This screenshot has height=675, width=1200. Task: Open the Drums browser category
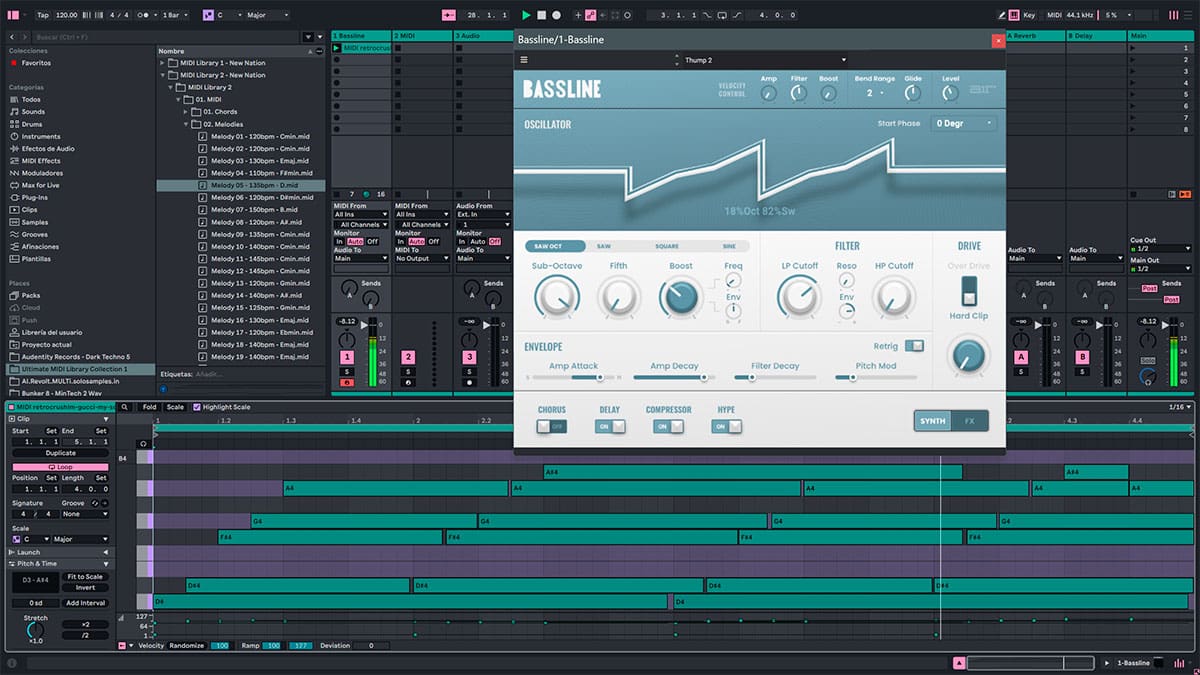click(32, 124)
